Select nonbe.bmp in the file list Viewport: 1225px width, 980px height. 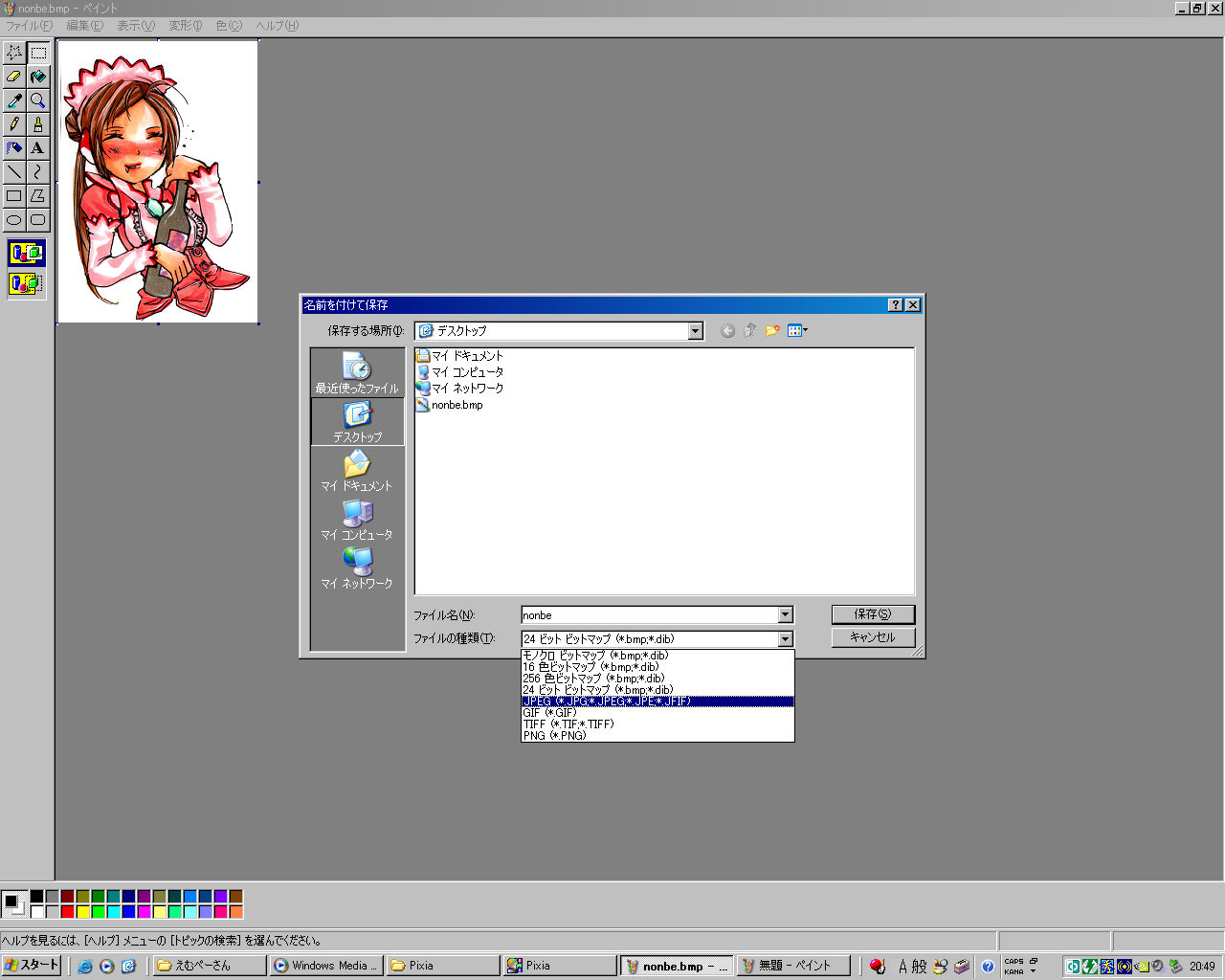449,405
